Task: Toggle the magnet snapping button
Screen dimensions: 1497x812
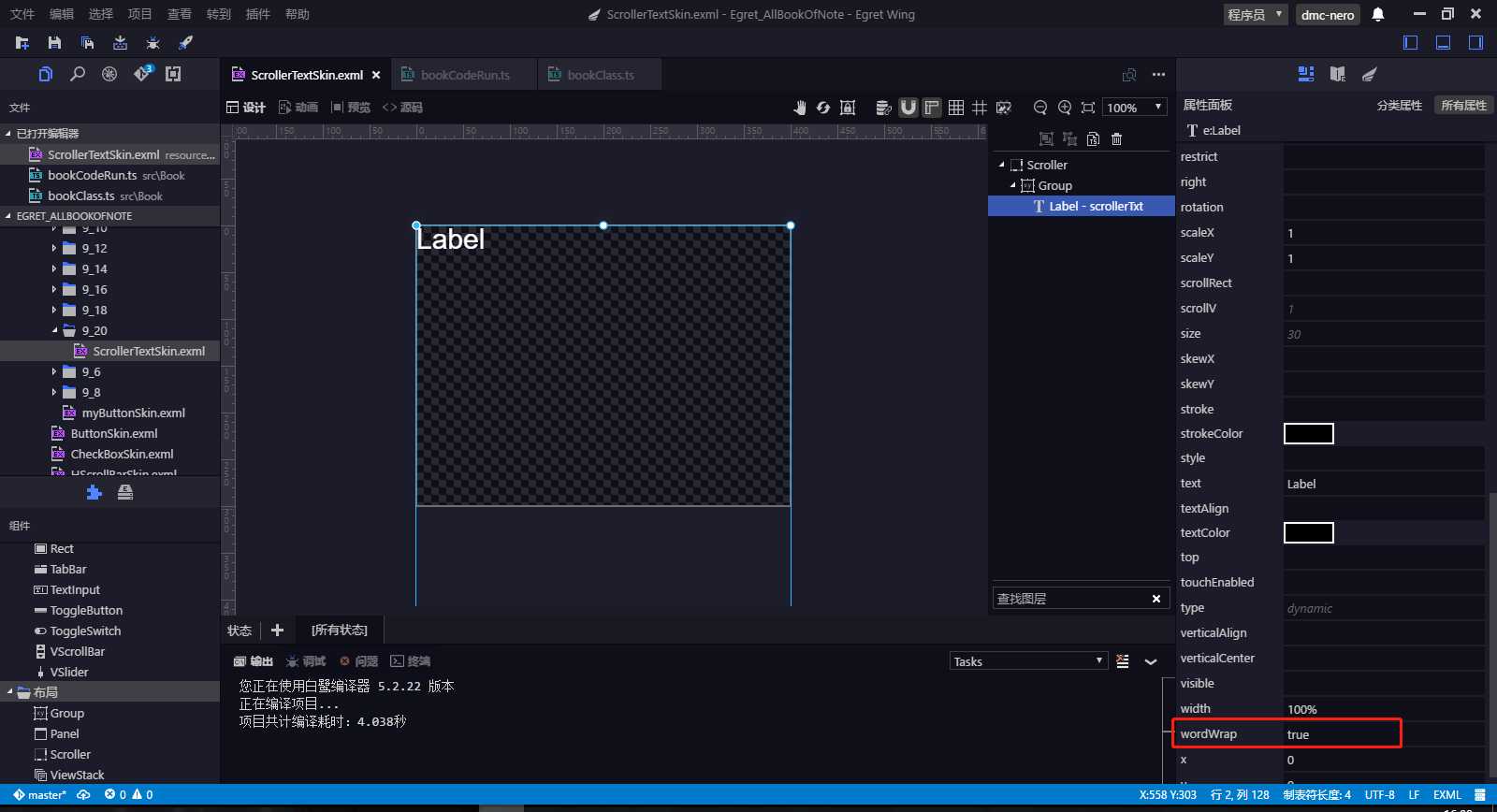Action: point(908,108)
